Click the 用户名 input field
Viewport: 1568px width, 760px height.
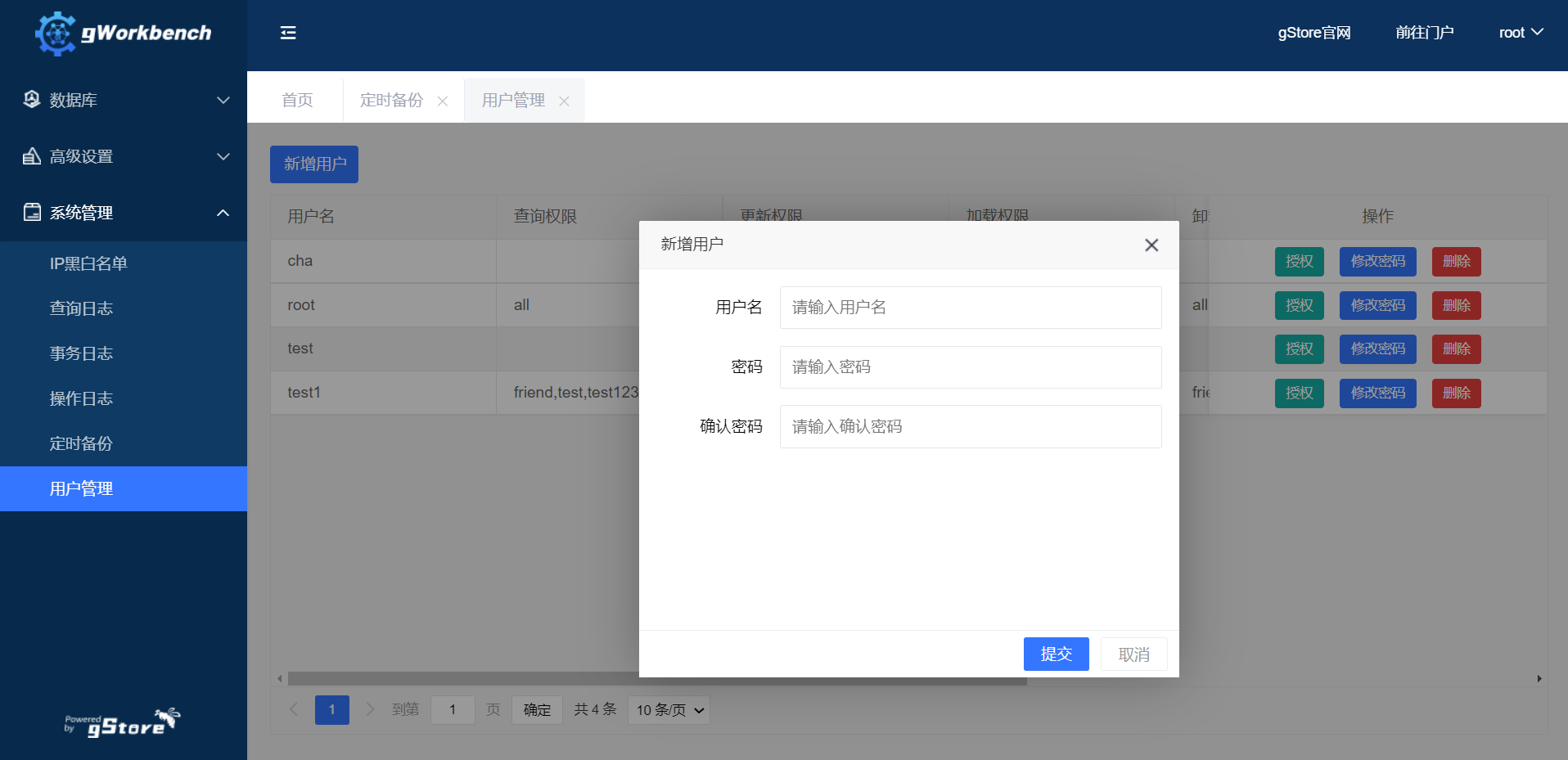point(970,308)
